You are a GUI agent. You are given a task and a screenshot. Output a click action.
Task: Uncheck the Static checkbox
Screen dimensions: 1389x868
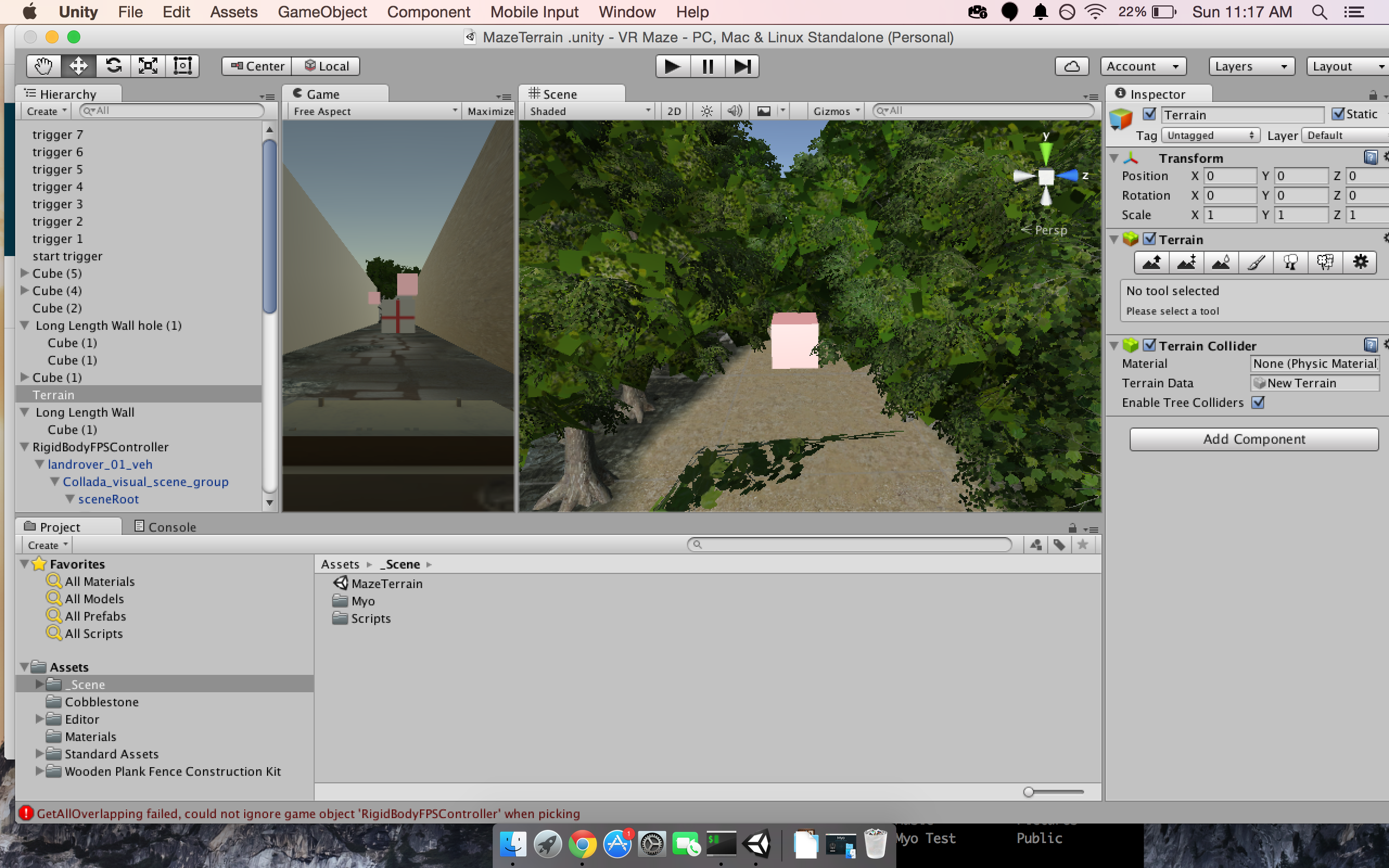pos(1338,114)
